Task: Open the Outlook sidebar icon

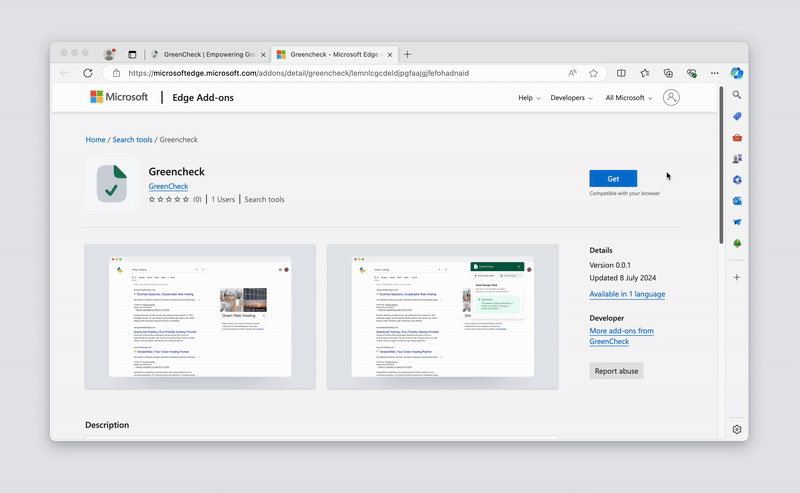Action: click(737, 201)
